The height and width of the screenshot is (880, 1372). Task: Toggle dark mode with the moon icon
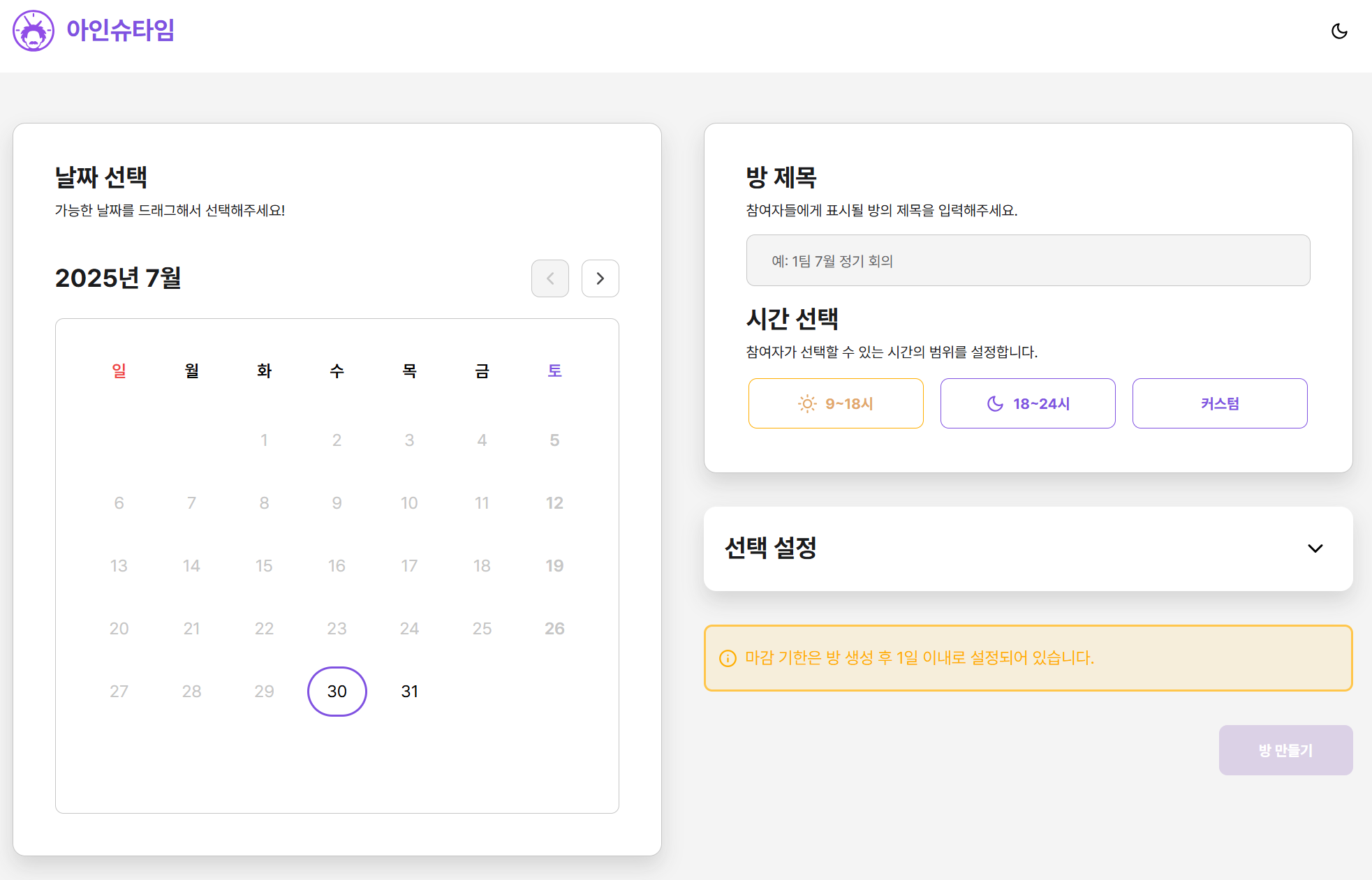pos(1339,31)
